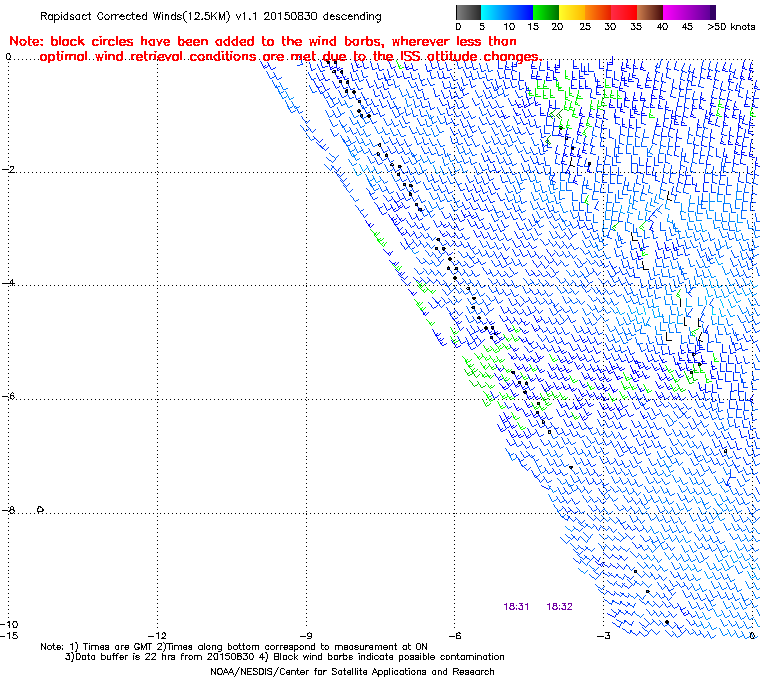Click the '-3' longitude label on the bottom axis
This screenshot has height=688, width=760.
[603, 636]
